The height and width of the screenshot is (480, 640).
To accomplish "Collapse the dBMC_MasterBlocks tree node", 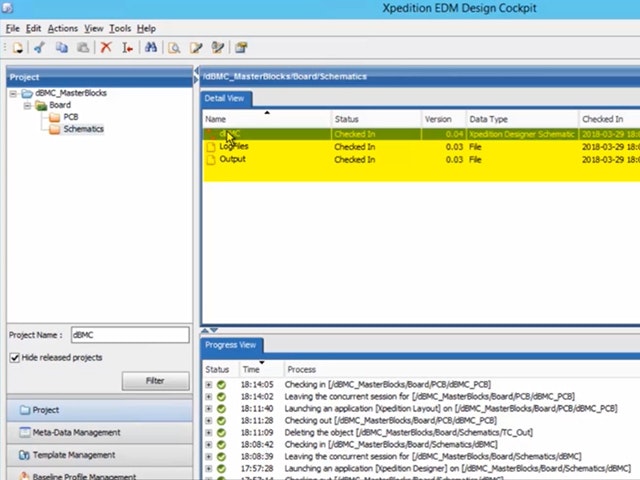I will pos(13,94).
